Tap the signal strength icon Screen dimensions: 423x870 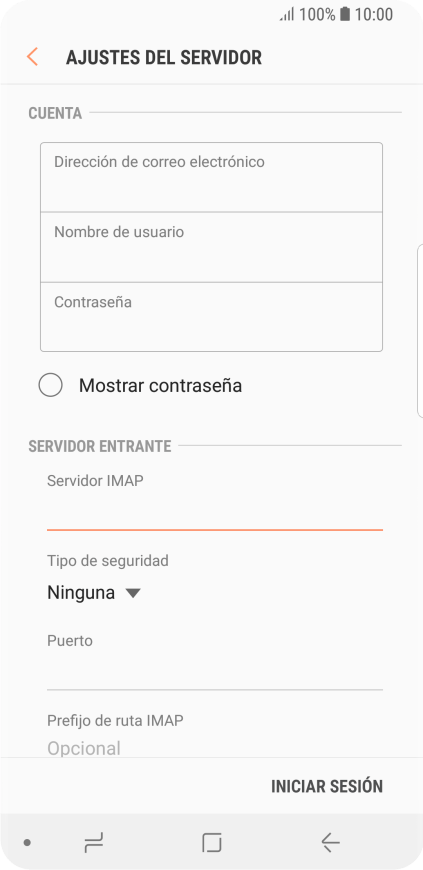[287, 14]
